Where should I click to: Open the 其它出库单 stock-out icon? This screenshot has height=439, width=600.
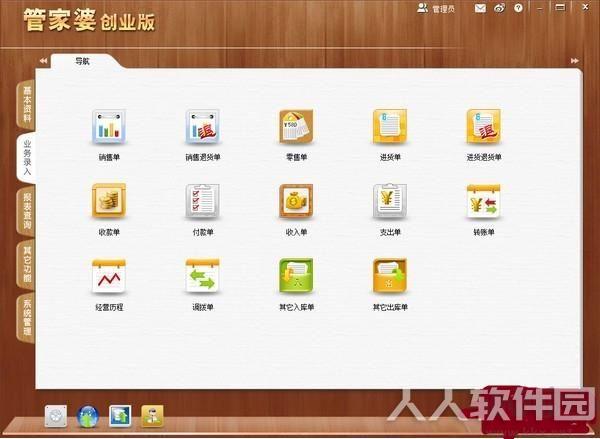click(x=390, y=276)
